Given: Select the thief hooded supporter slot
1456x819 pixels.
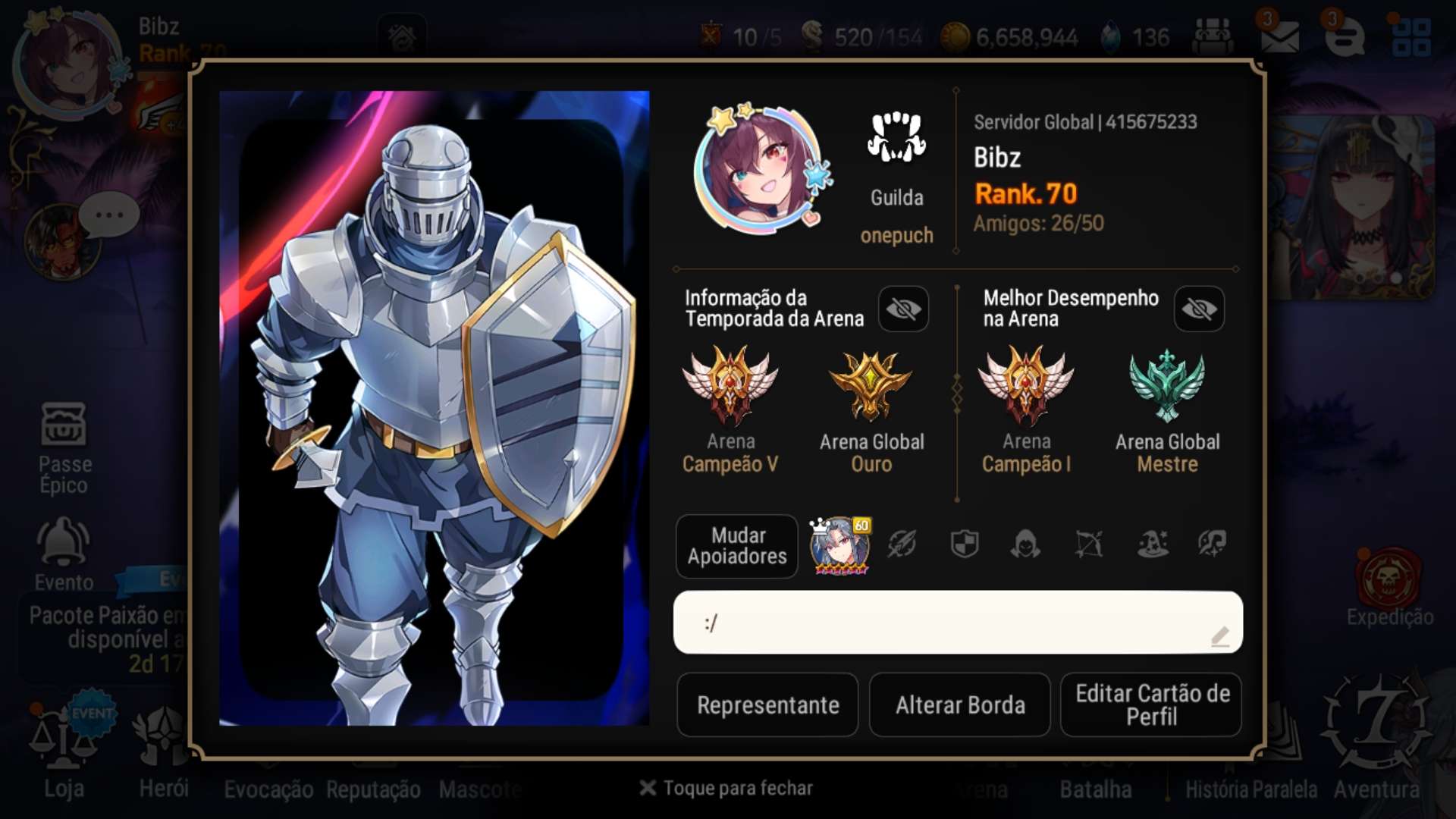Looking at the screenshot, I should point(1025,544).
